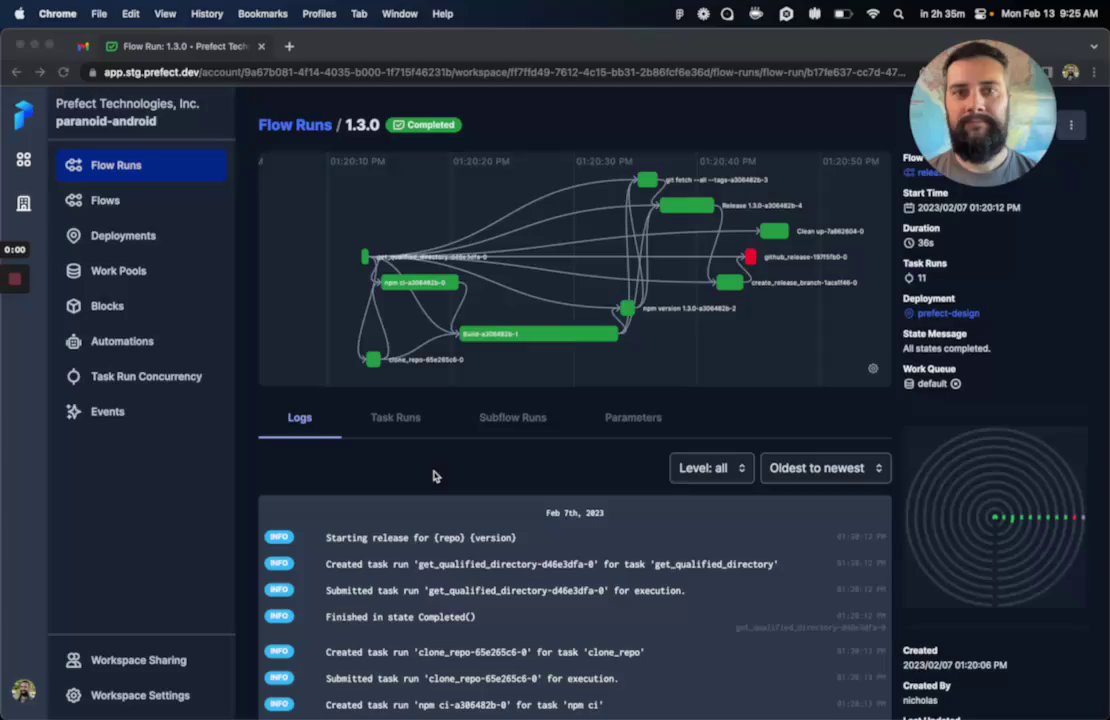Click the Completed status badge
Viewport: 1110px width, 720px height.
(423, 125)
